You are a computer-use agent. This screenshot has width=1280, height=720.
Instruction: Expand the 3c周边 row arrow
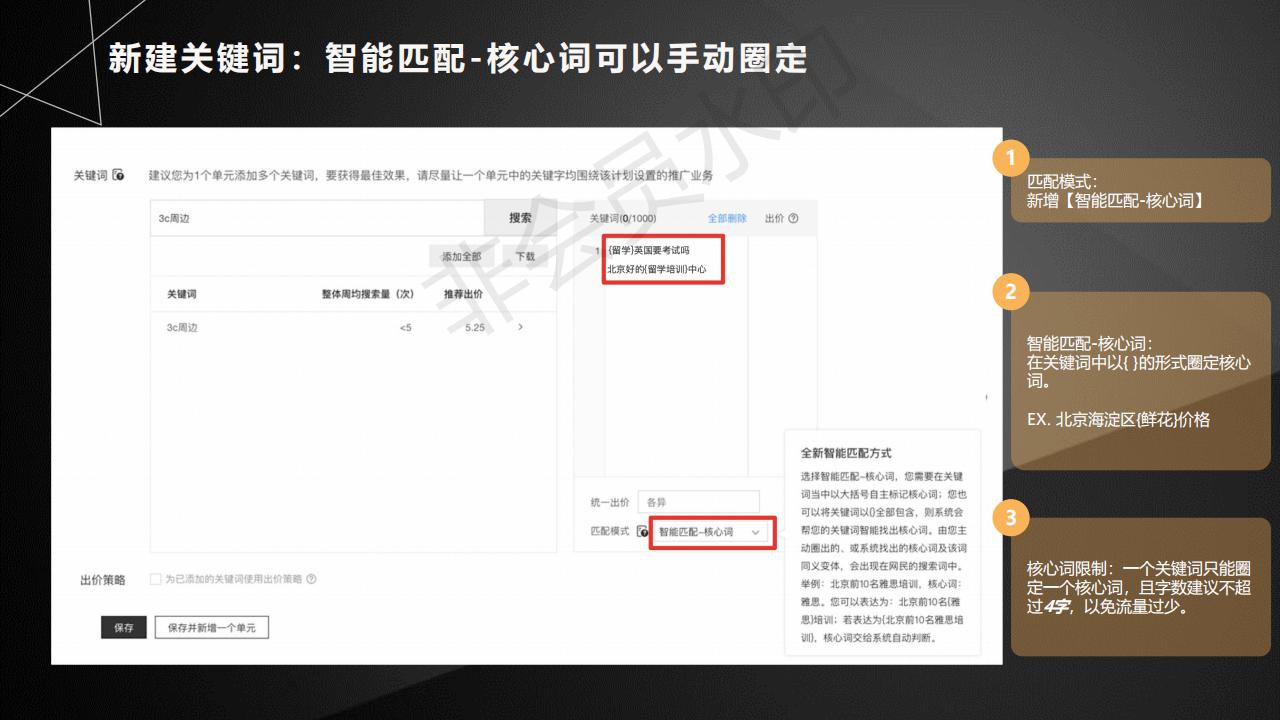tap(520, 328)
